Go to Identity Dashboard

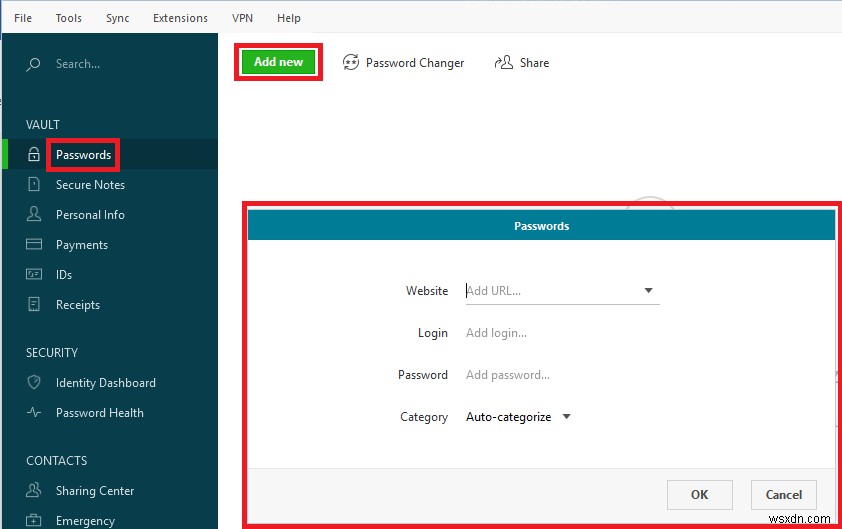[106, 383]
